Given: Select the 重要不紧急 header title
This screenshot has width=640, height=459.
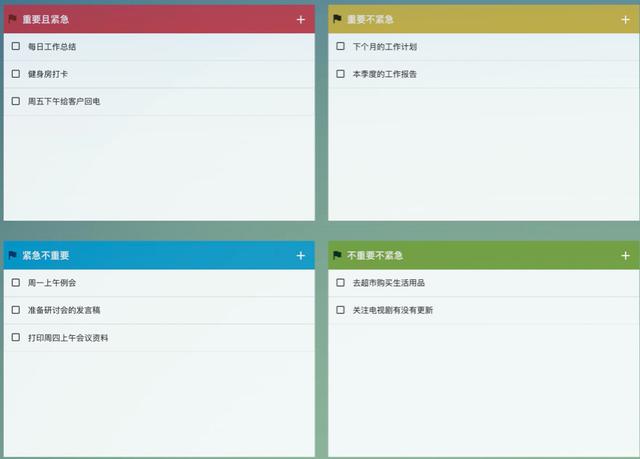Looking at the screenshot, I should click(370, 19).
